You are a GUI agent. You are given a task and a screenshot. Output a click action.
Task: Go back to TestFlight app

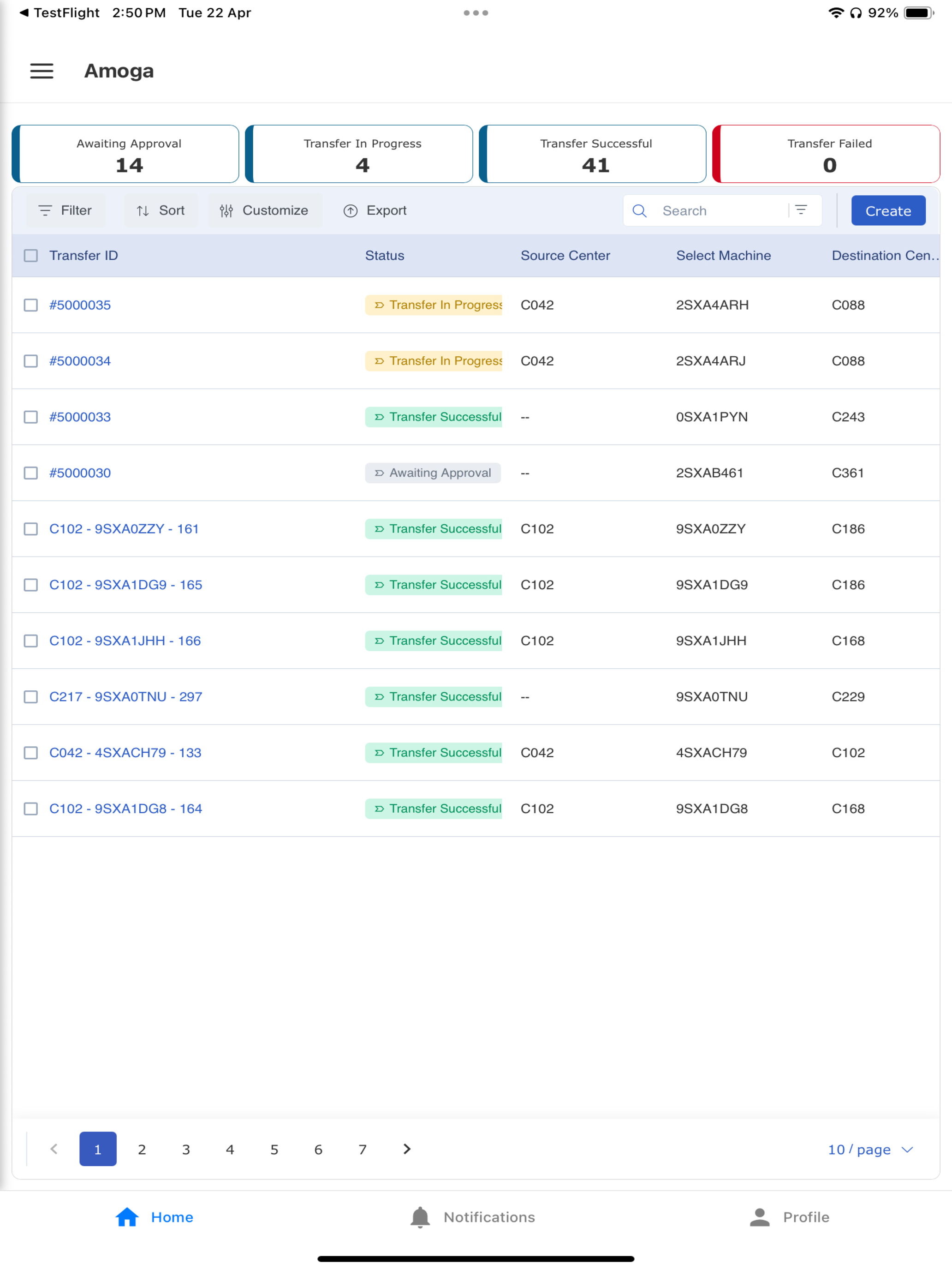tap(59, 12)
